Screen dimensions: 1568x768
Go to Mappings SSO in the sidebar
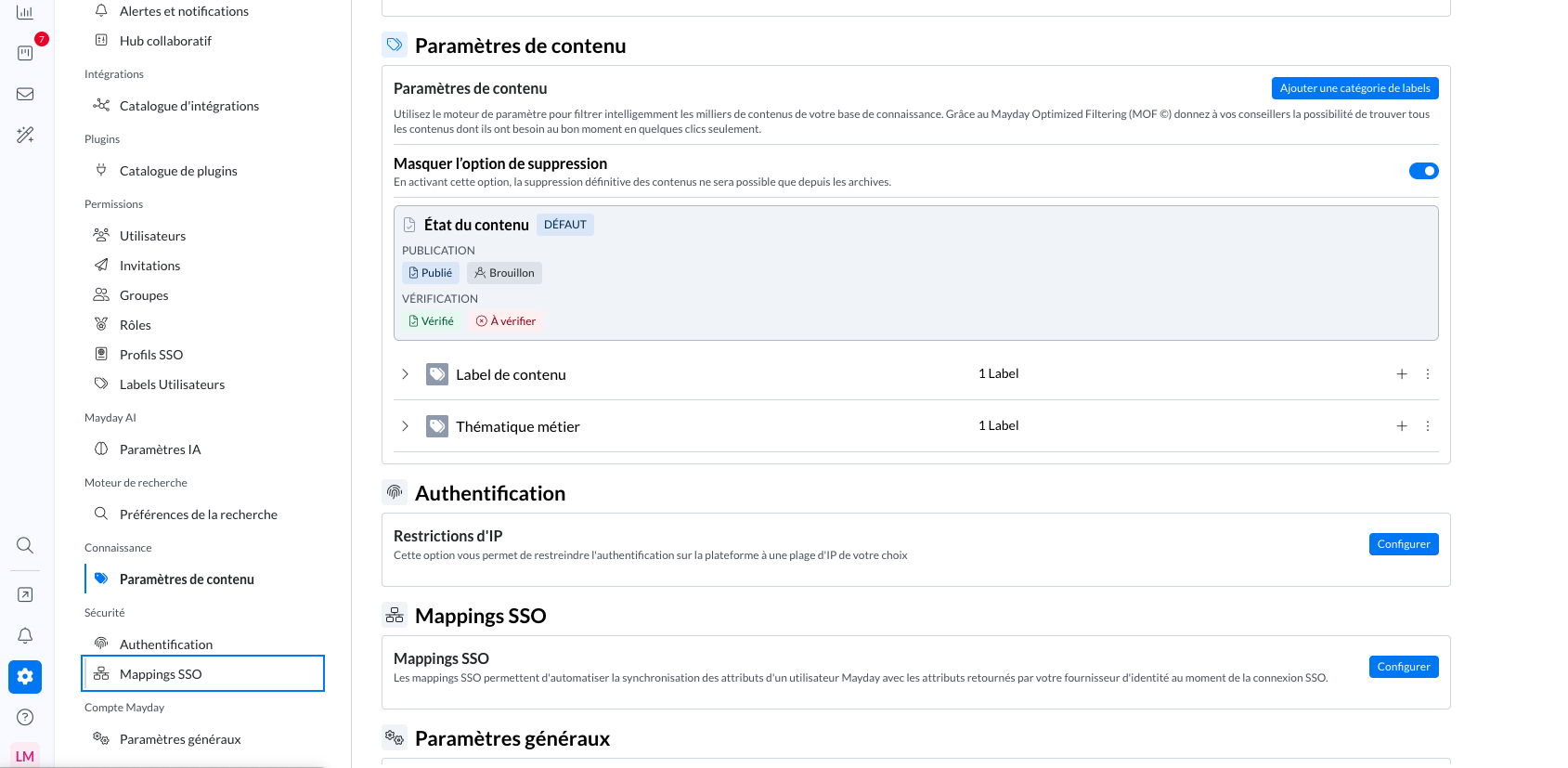(x=161, y=674)
